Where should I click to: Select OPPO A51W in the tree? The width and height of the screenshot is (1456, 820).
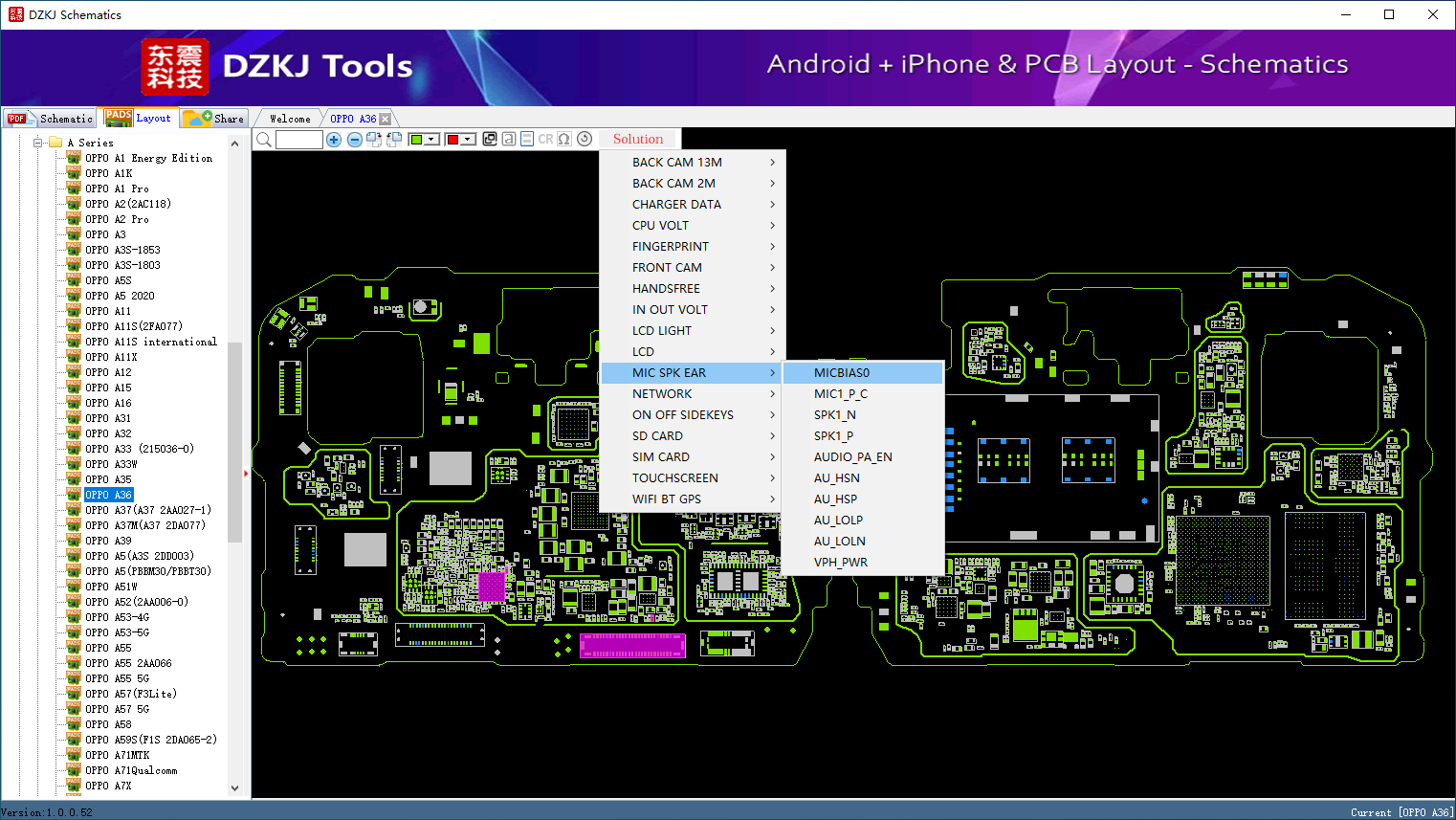[x=111, y=587]
